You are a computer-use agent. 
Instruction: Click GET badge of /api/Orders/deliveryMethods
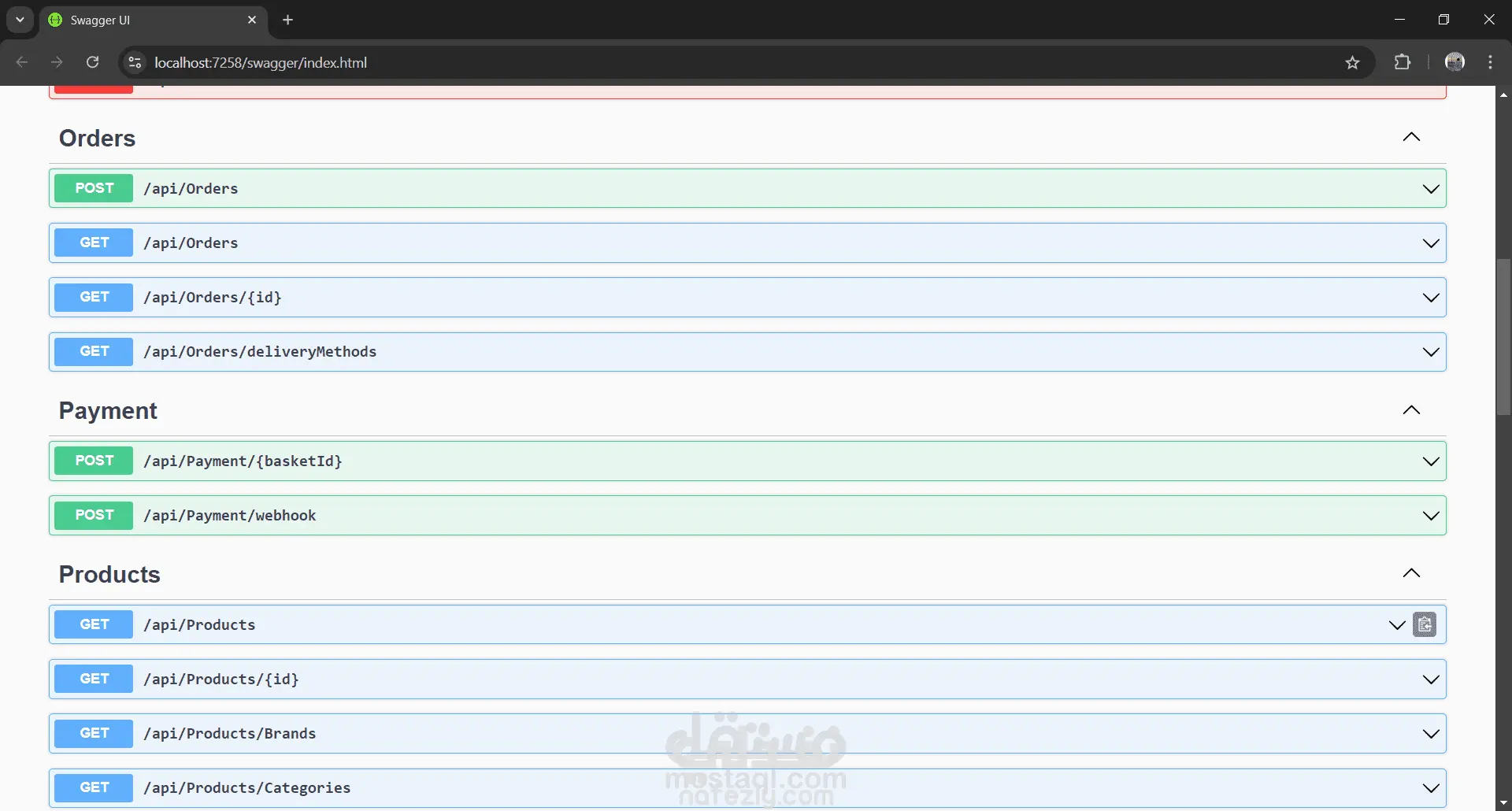[x=94, y=351]
